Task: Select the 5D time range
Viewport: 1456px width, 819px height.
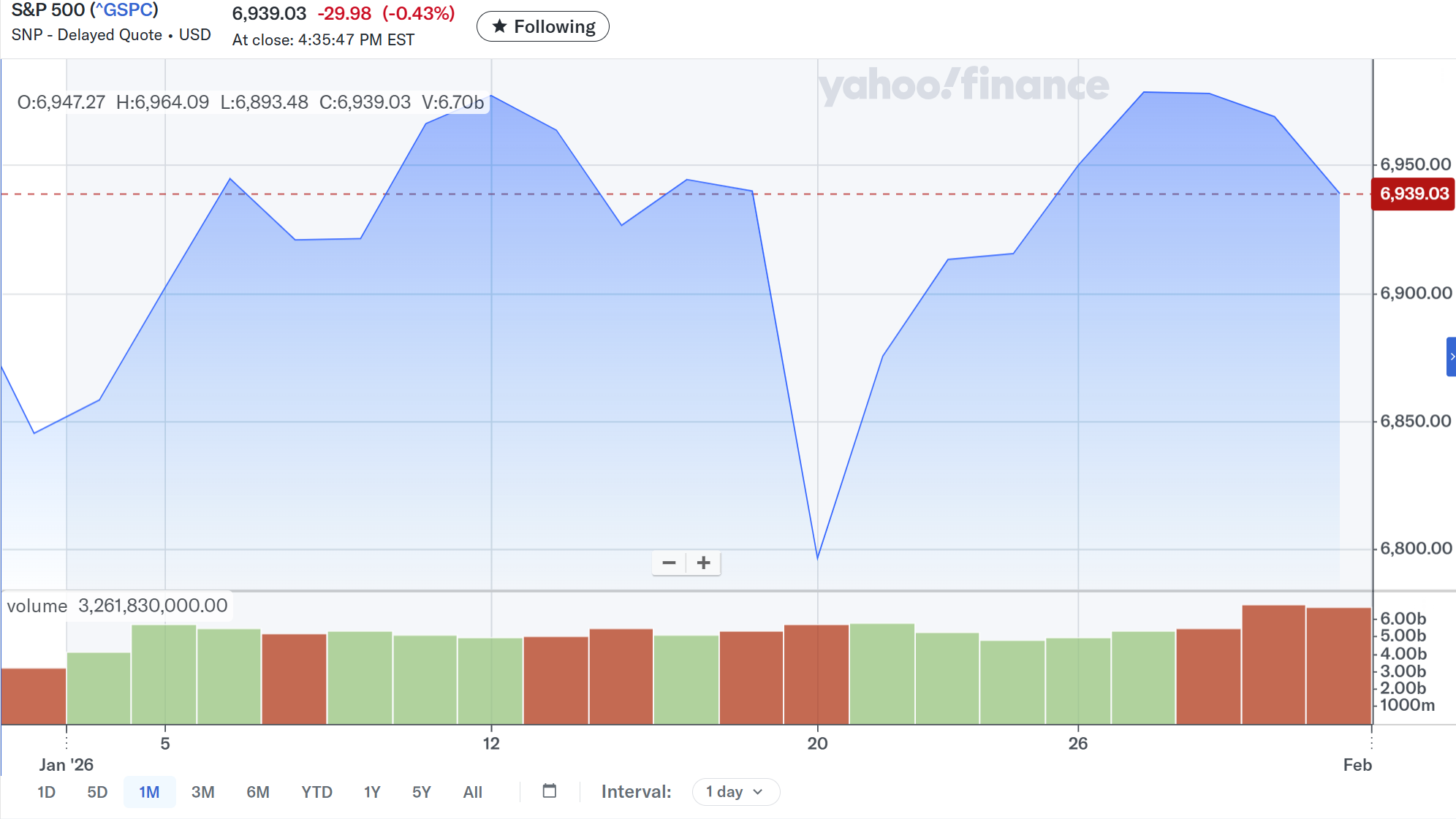Action: (x=97, y=792)
